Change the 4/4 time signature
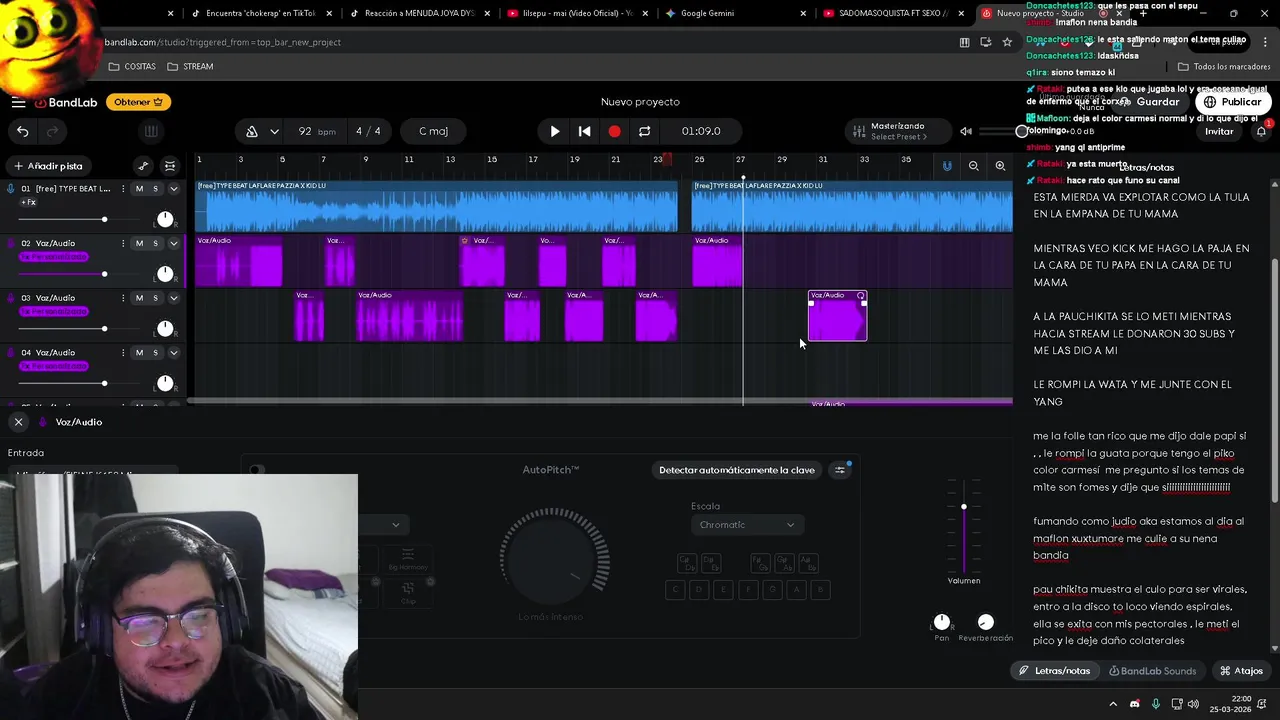 (368, 131)
